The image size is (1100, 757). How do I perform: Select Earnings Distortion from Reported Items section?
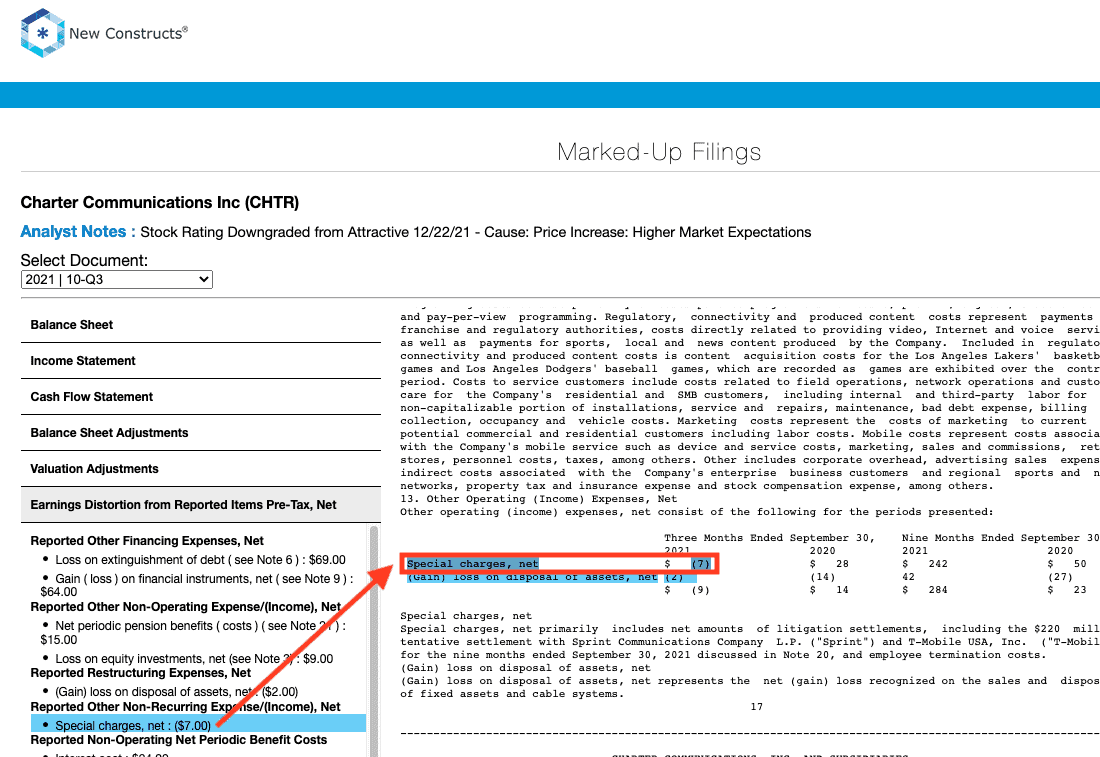pyautogui.click(x=201, y=504)
